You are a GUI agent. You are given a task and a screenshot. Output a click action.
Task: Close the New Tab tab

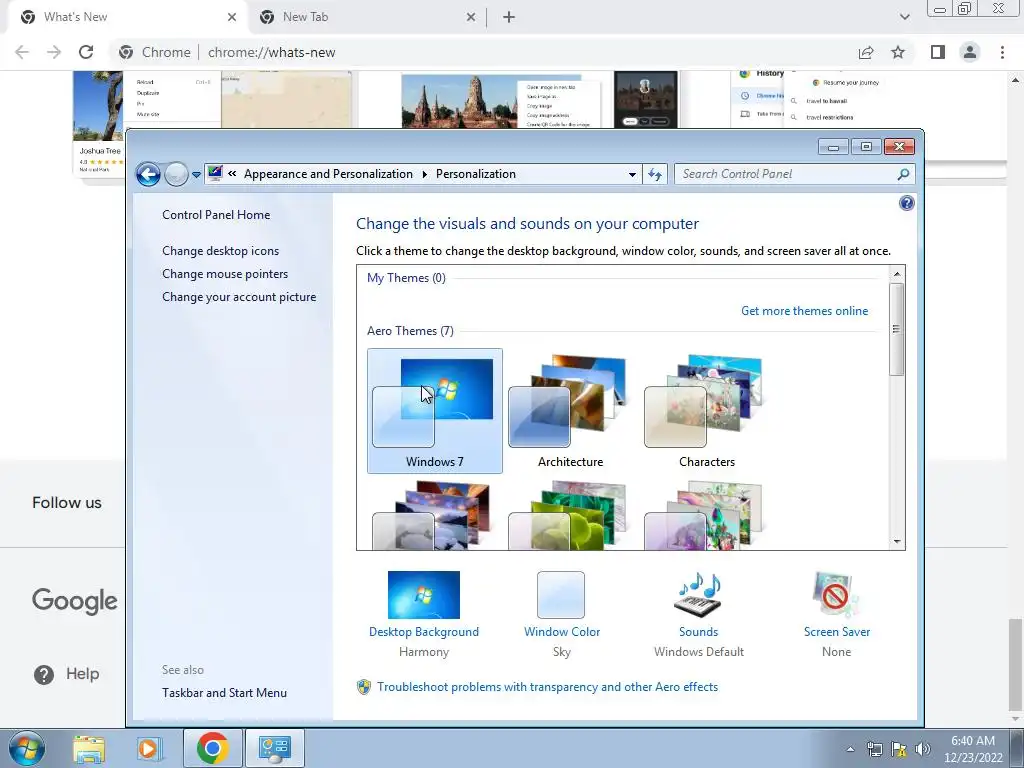[471, 17]
